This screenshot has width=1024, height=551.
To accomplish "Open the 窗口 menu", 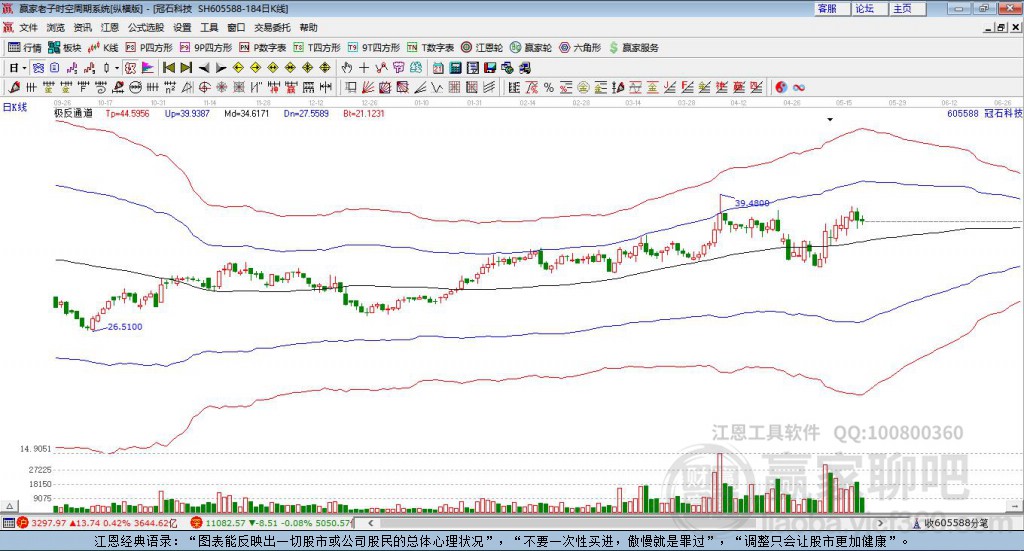I will pyautogui.click(x=236, y=27).
